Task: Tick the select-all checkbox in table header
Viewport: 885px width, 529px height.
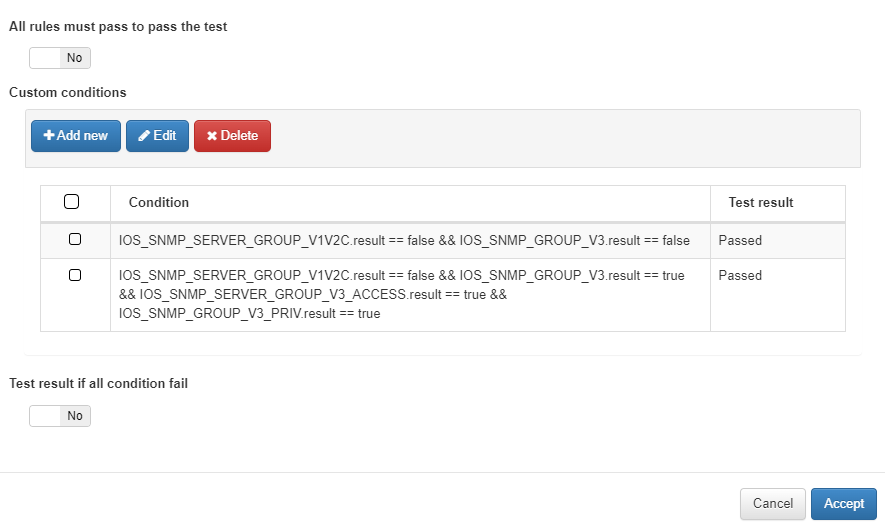Action: click(x=72, y=202)
